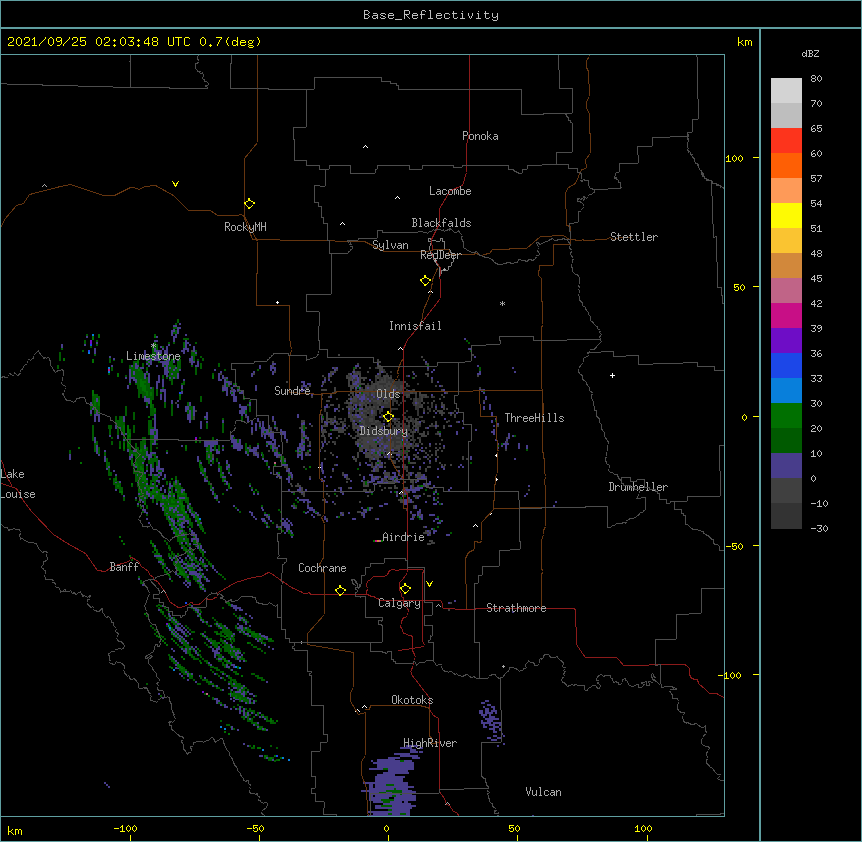
Task: Pick the red 60–65 dBZ legend swatch
Action: click(786, 141)
